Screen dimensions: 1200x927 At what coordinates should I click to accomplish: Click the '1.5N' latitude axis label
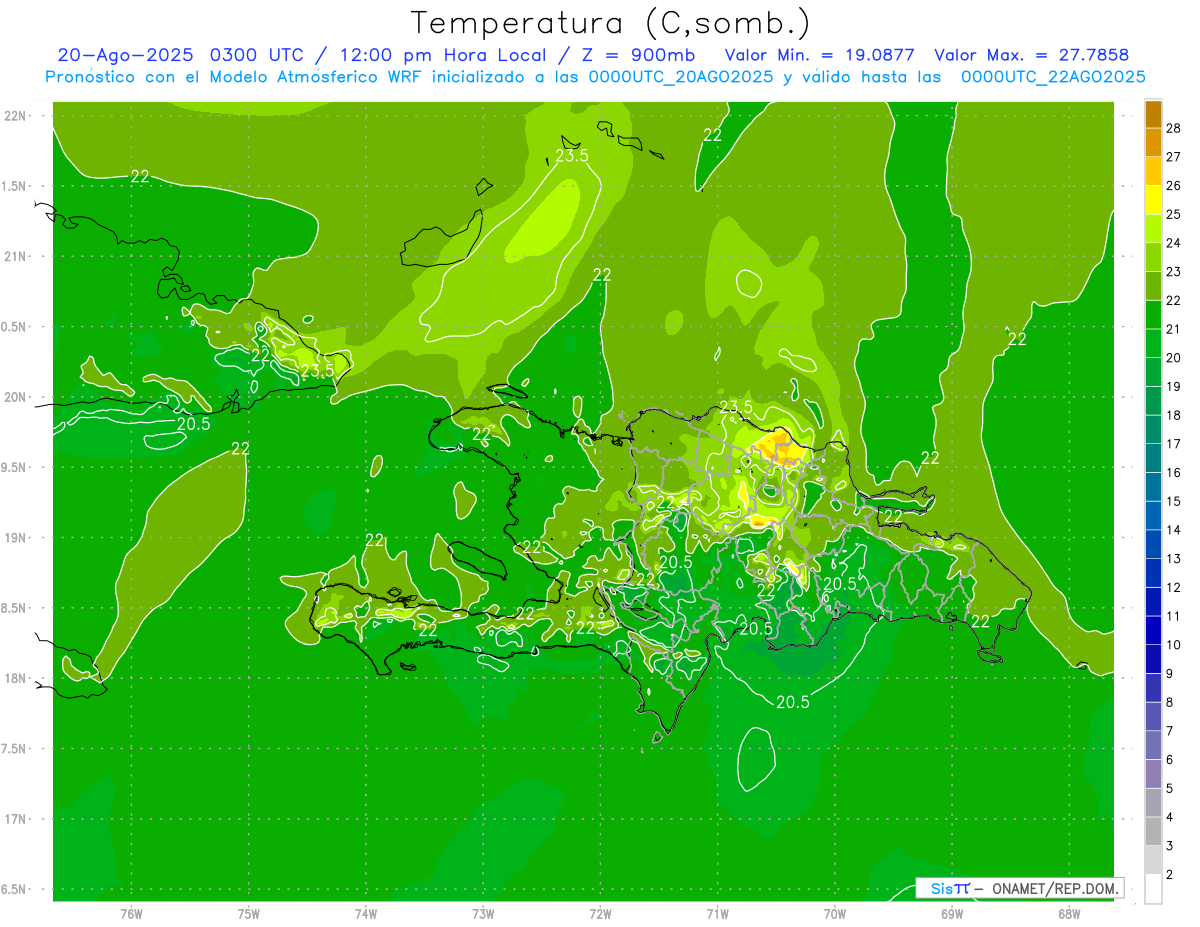tap(15, 186)
